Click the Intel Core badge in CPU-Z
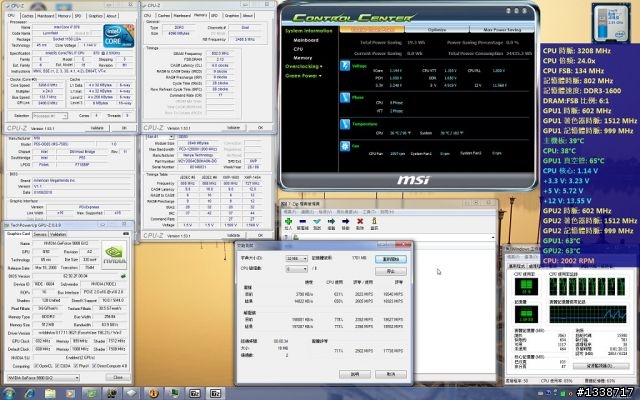640x400 pixels. pos(119,36)
